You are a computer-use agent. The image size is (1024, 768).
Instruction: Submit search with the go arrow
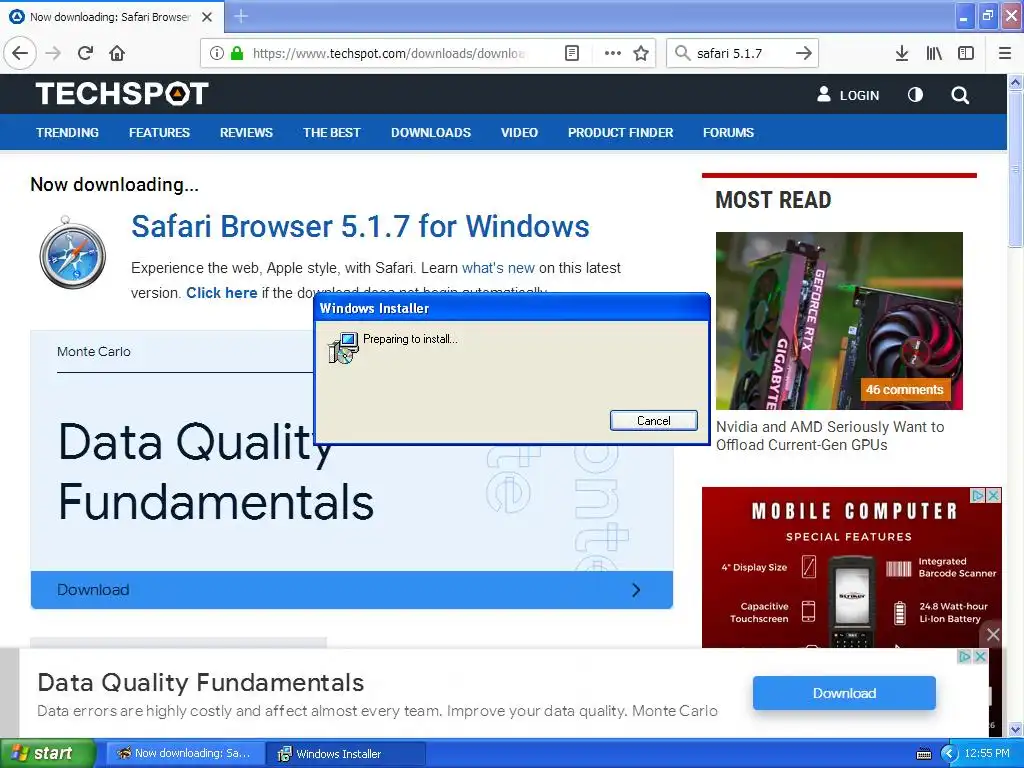pos(804,53)
